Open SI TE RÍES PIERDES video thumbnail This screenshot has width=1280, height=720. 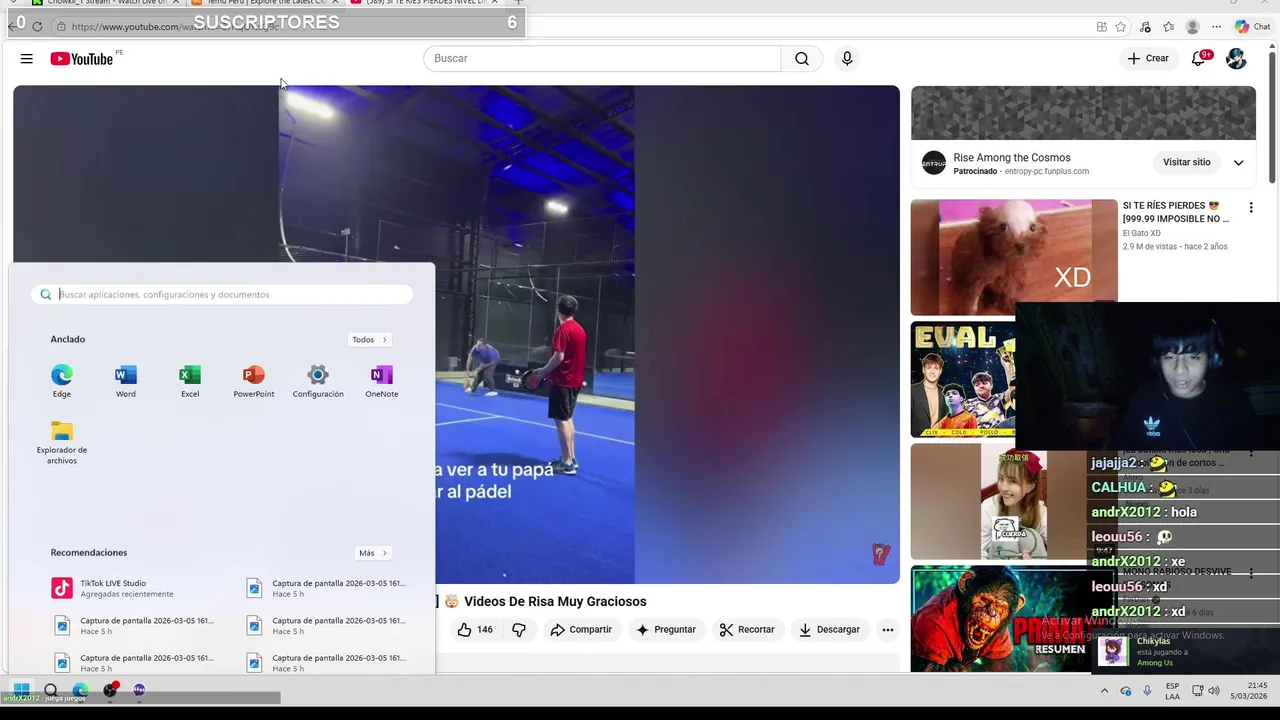[x=1014, y=257]
